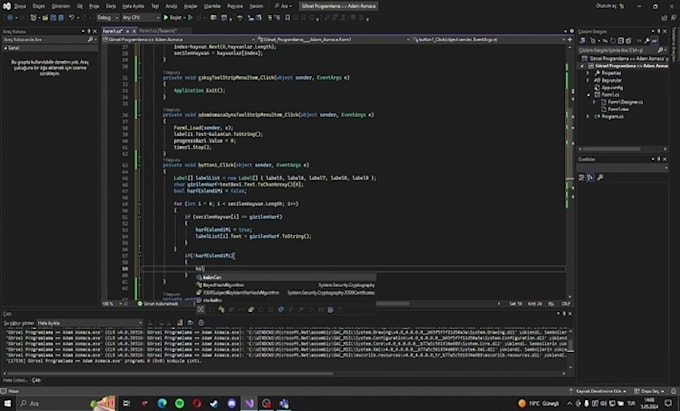Click the navigate back toolbar icon

click(10, 17)
